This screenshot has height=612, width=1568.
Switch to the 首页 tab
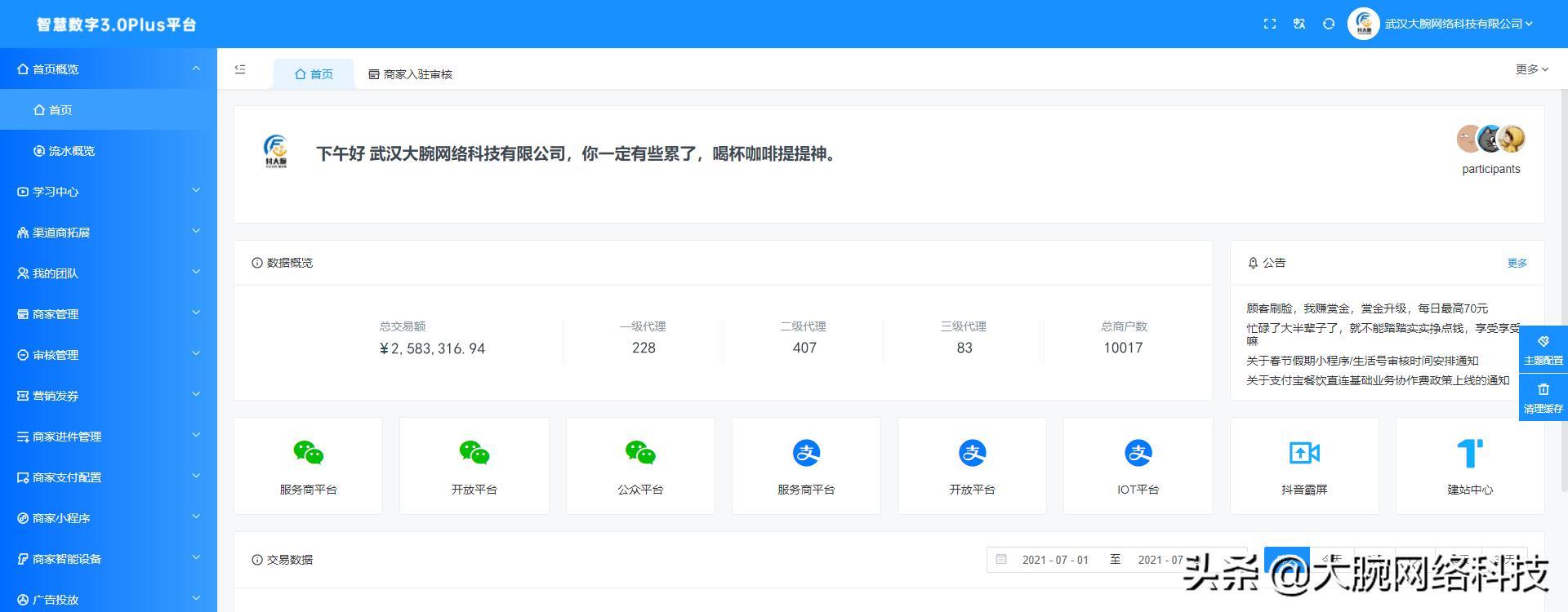314,74
